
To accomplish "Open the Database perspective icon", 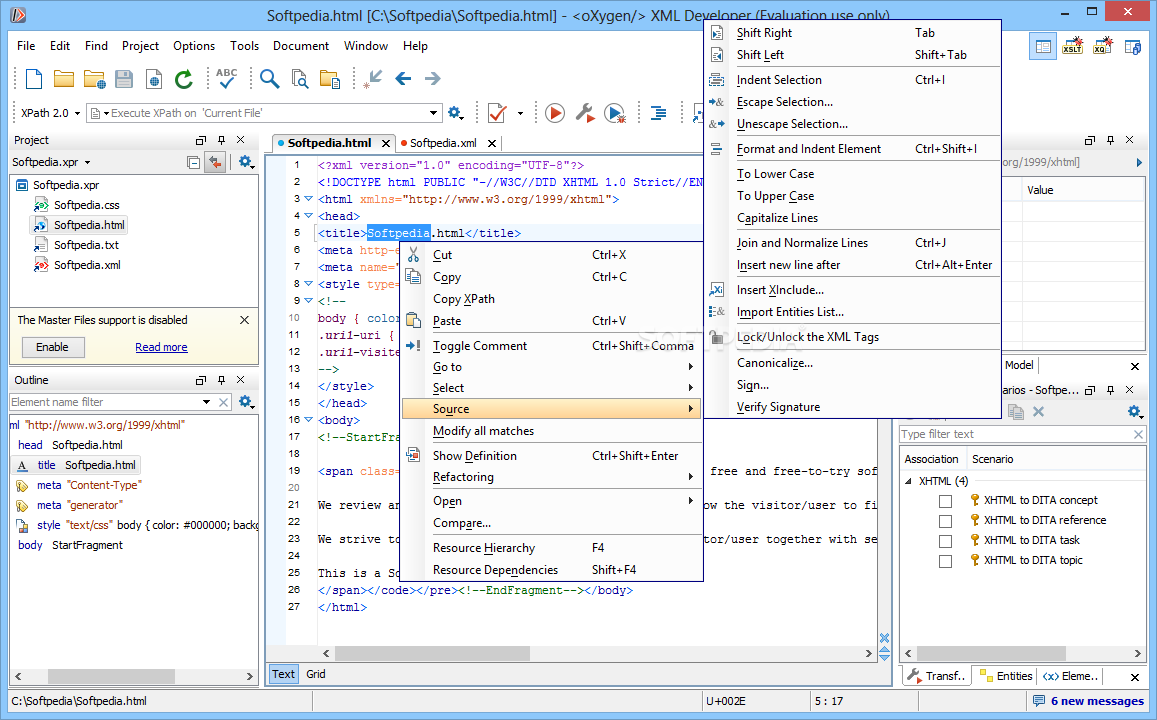I will pos(1133,47).
